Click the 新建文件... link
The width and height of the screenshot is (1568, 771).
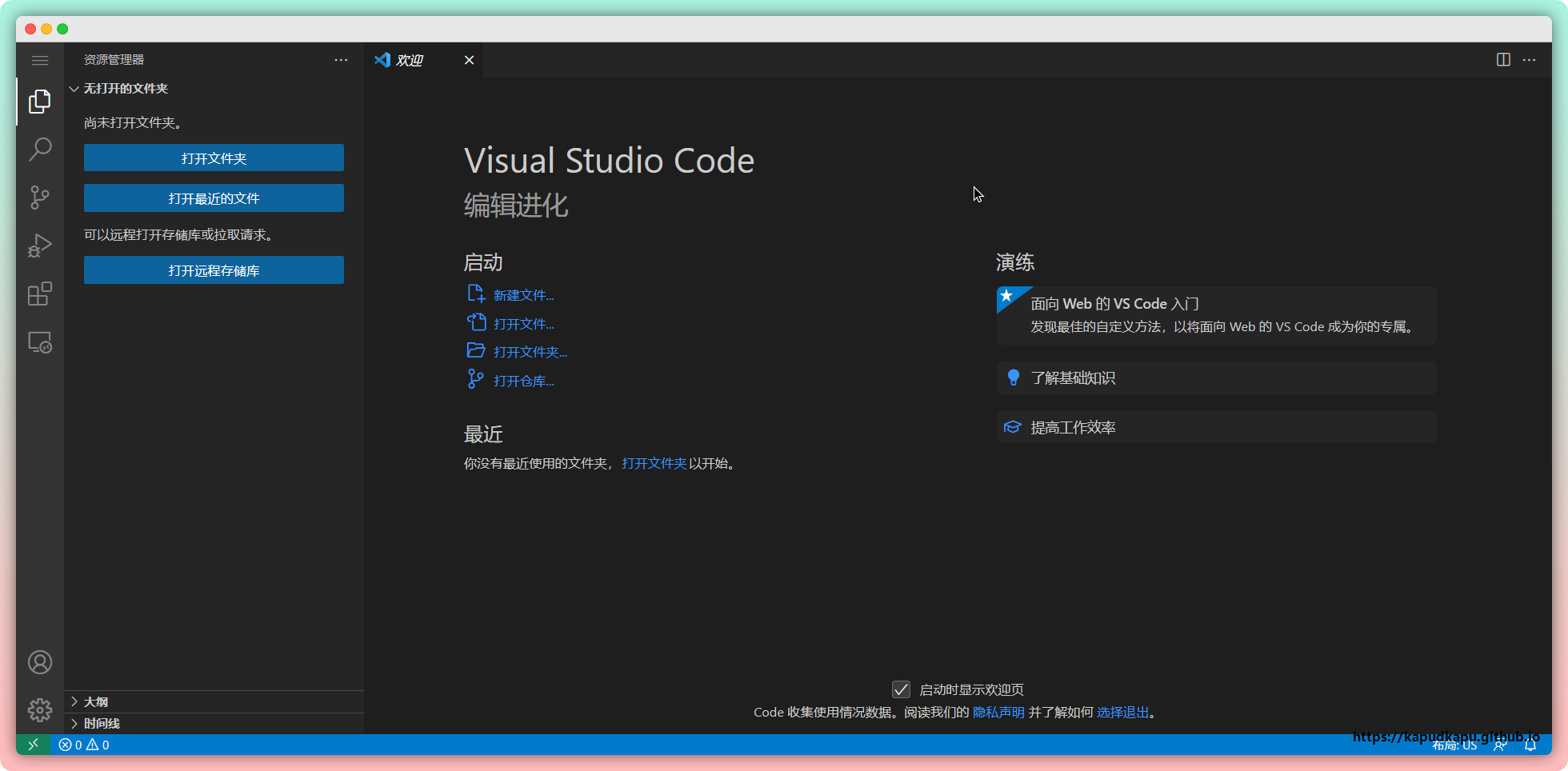[x=523, y=295]
